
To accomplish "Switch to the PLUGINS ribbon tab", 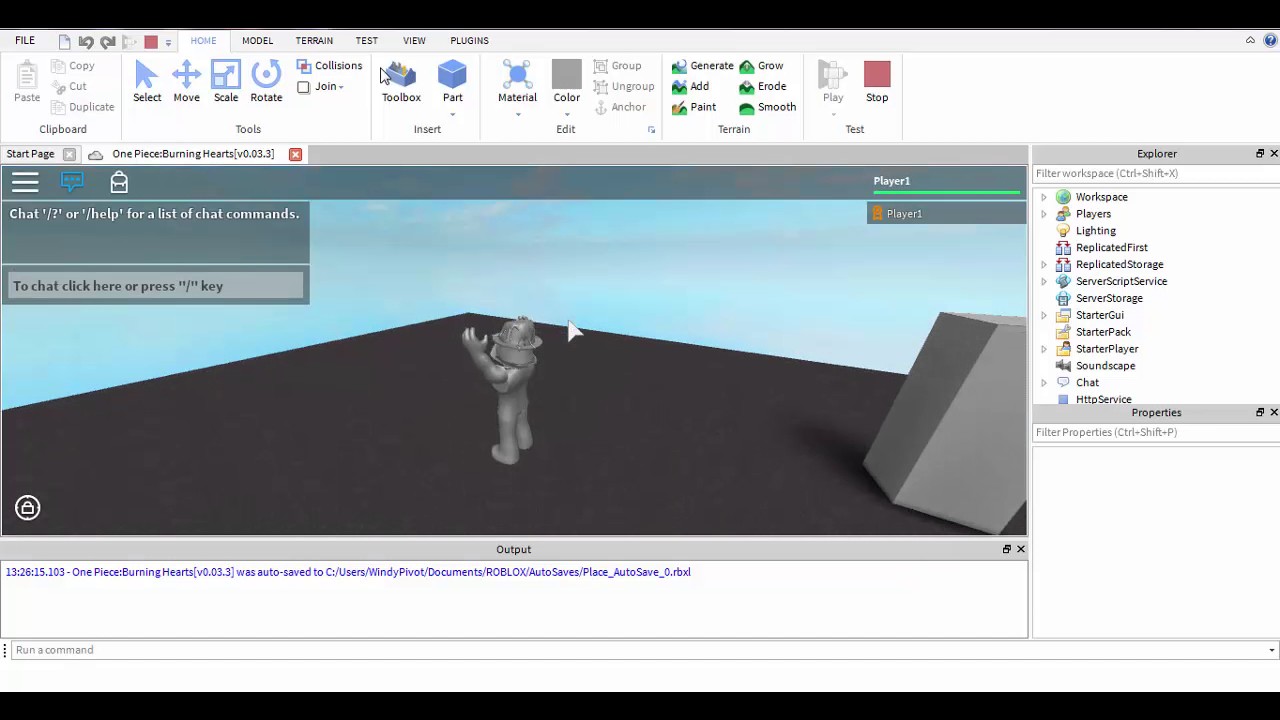I will coord(469,41).
